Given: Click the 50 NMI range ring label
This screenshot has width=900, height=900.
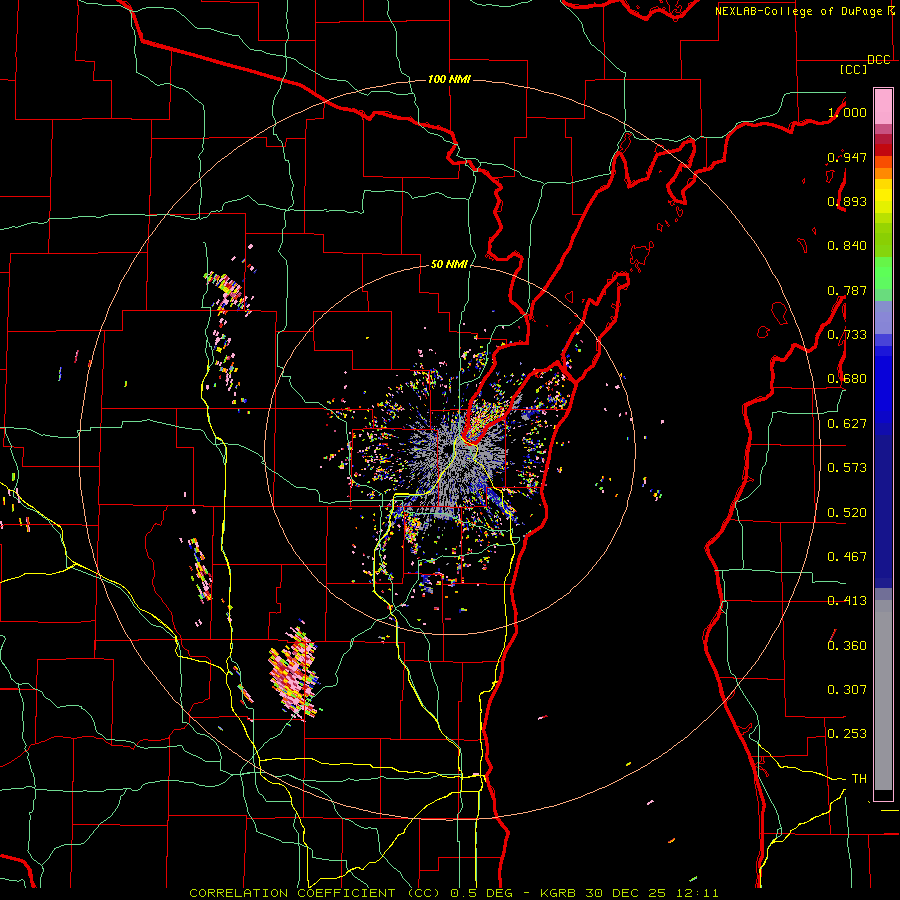Looking at the screenshot, I should [449, 265].
